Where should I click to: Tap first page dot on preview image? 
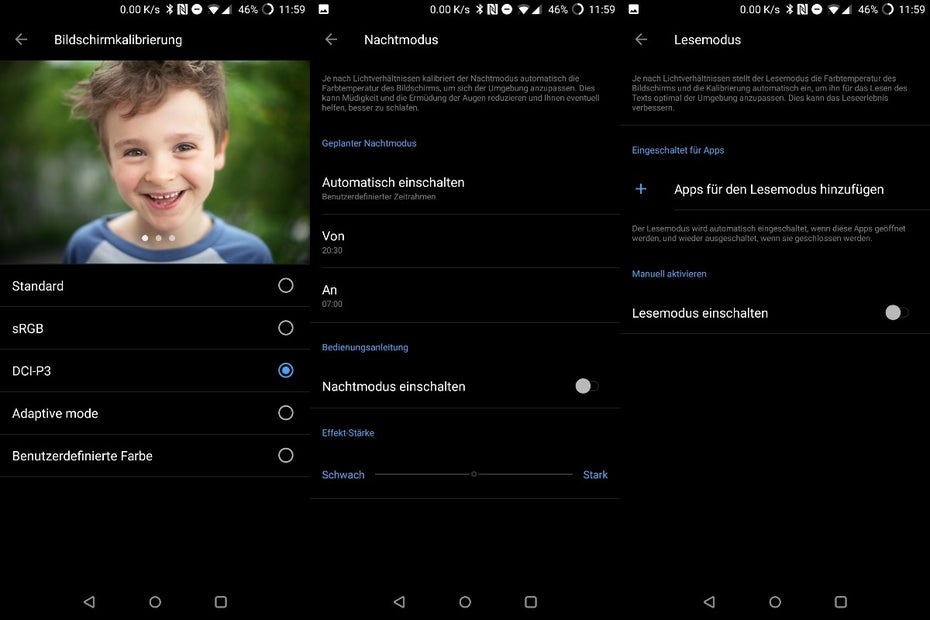(x=145, y=238)
